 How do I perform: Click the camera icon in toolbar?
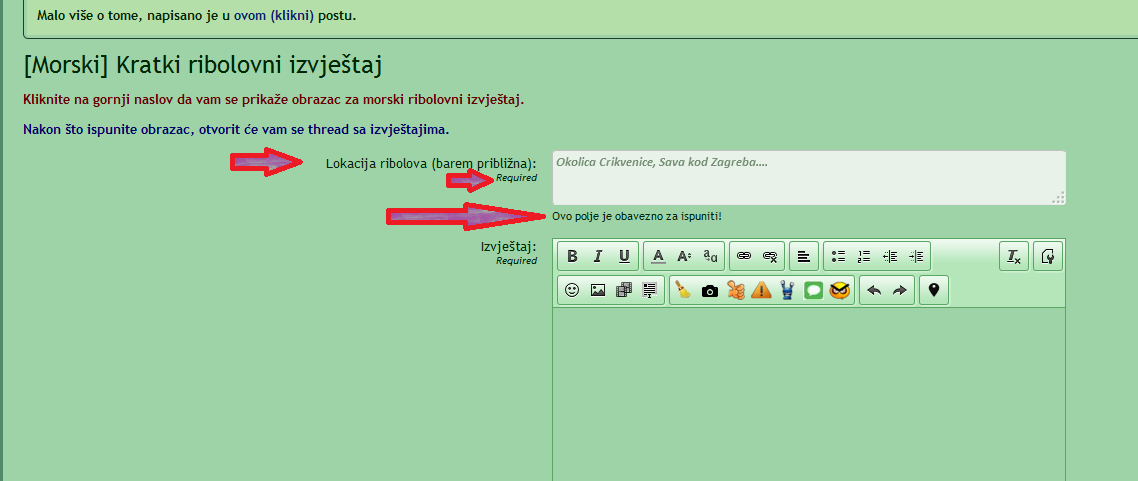[710, 291]
